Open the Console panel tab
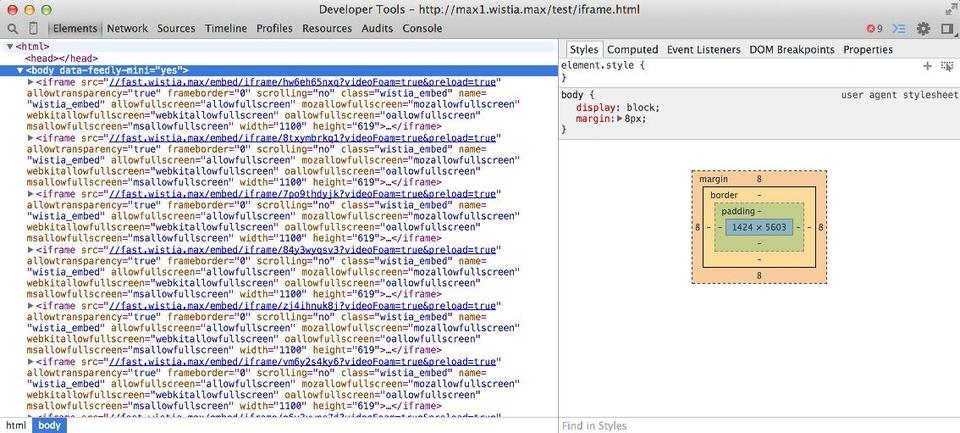This screenshot has height=433, width=960. click(x=422, y=28)
